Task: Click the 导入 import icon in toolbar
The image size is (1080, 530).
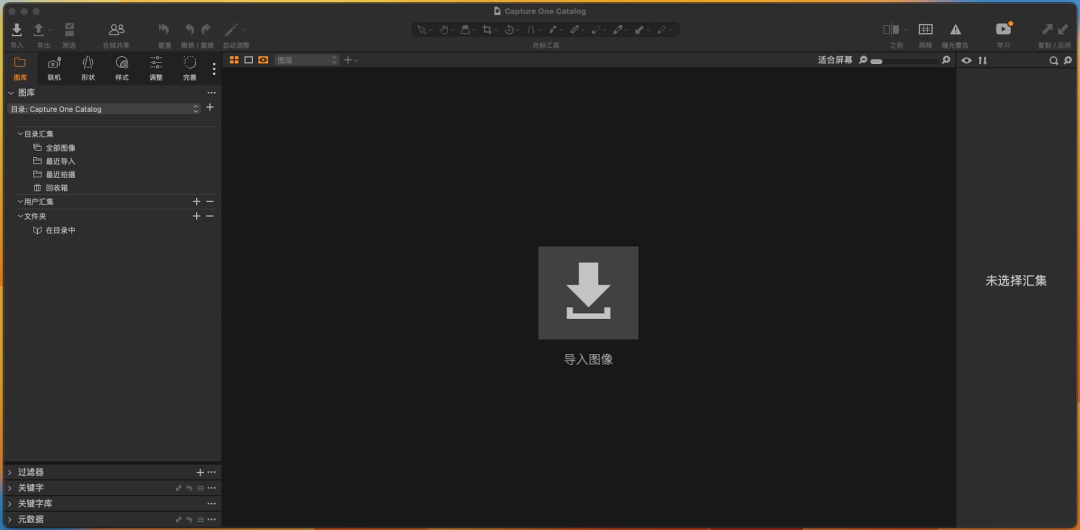Action: (x=17, y=30)
